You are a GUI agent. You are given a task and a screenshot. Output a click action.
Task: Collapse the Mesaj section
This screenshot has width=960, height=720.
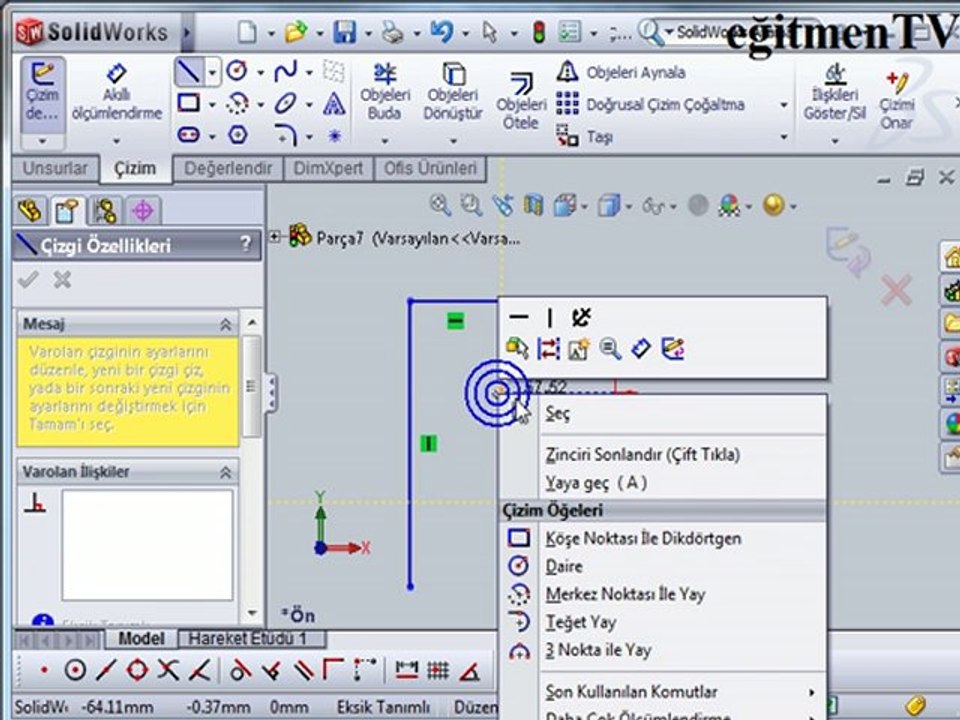click(225, 324)
